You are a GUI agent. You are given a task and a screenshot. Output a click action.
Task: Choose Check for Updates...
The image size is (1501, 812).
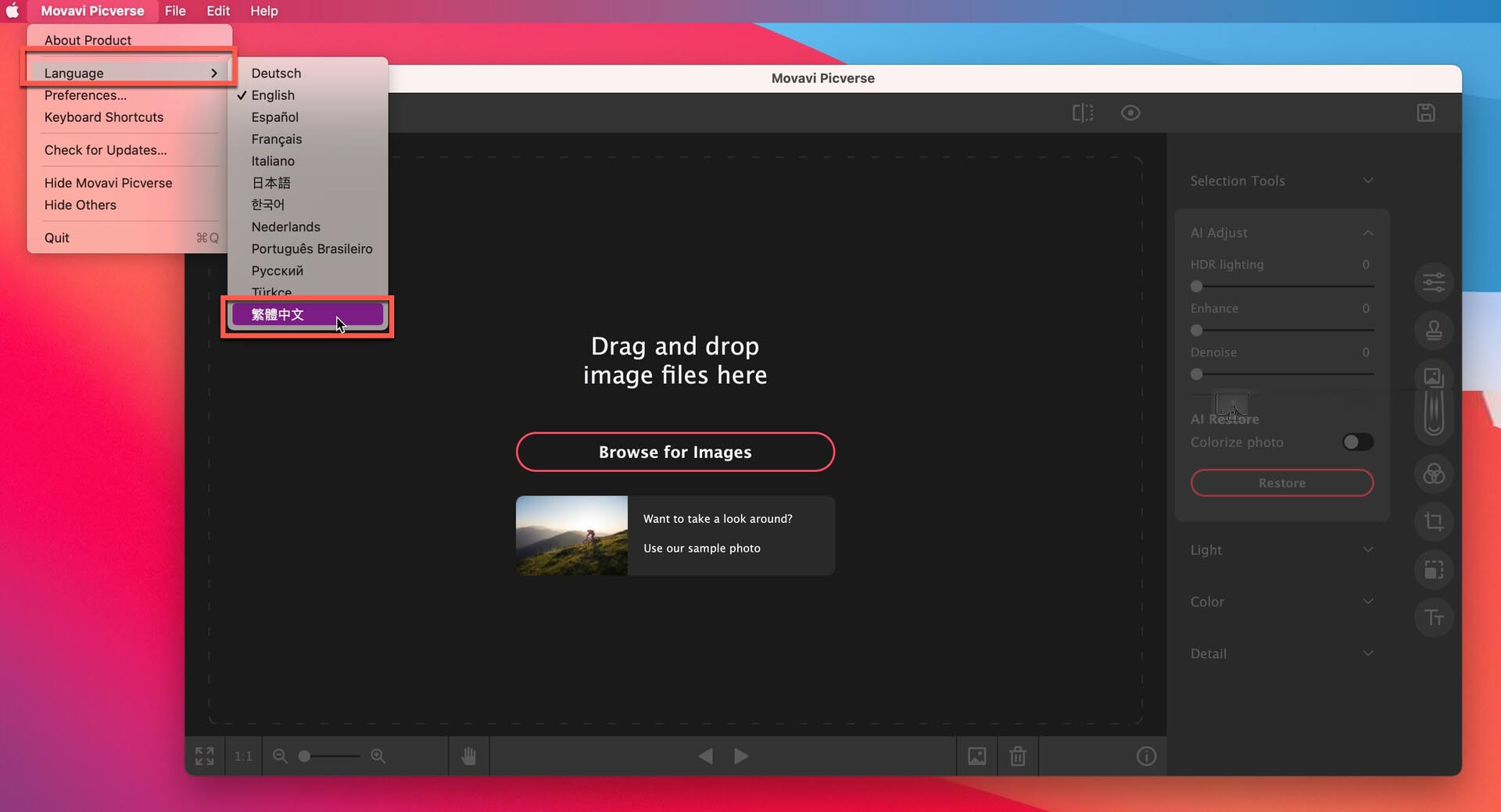click(130, 150)
